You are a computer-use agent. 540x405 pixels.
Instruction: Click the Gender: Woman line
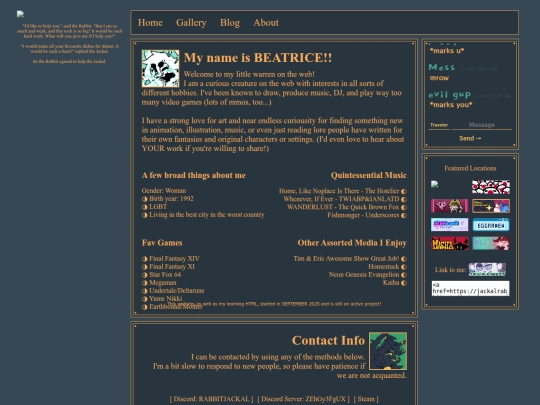click(x=164, y=190)
